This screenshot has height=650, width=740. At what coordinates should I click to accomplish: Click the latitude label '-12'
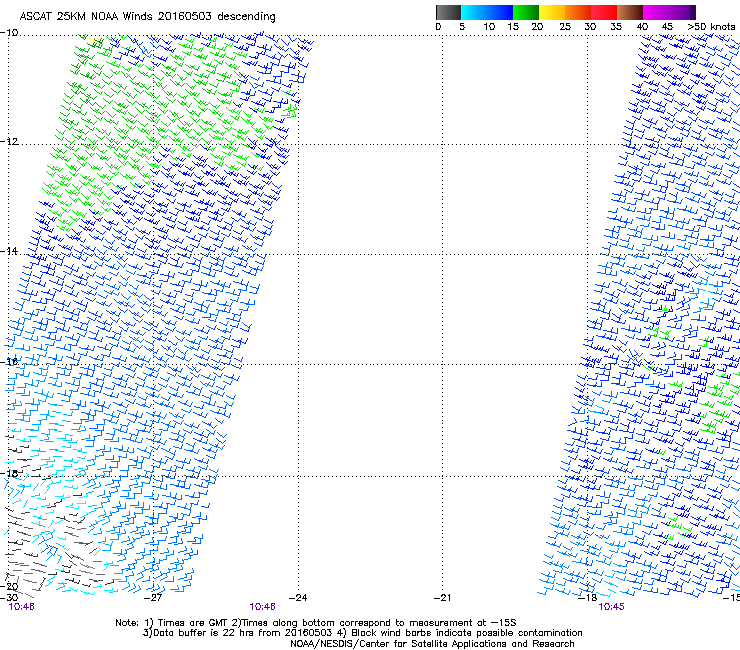pos(9,142)
